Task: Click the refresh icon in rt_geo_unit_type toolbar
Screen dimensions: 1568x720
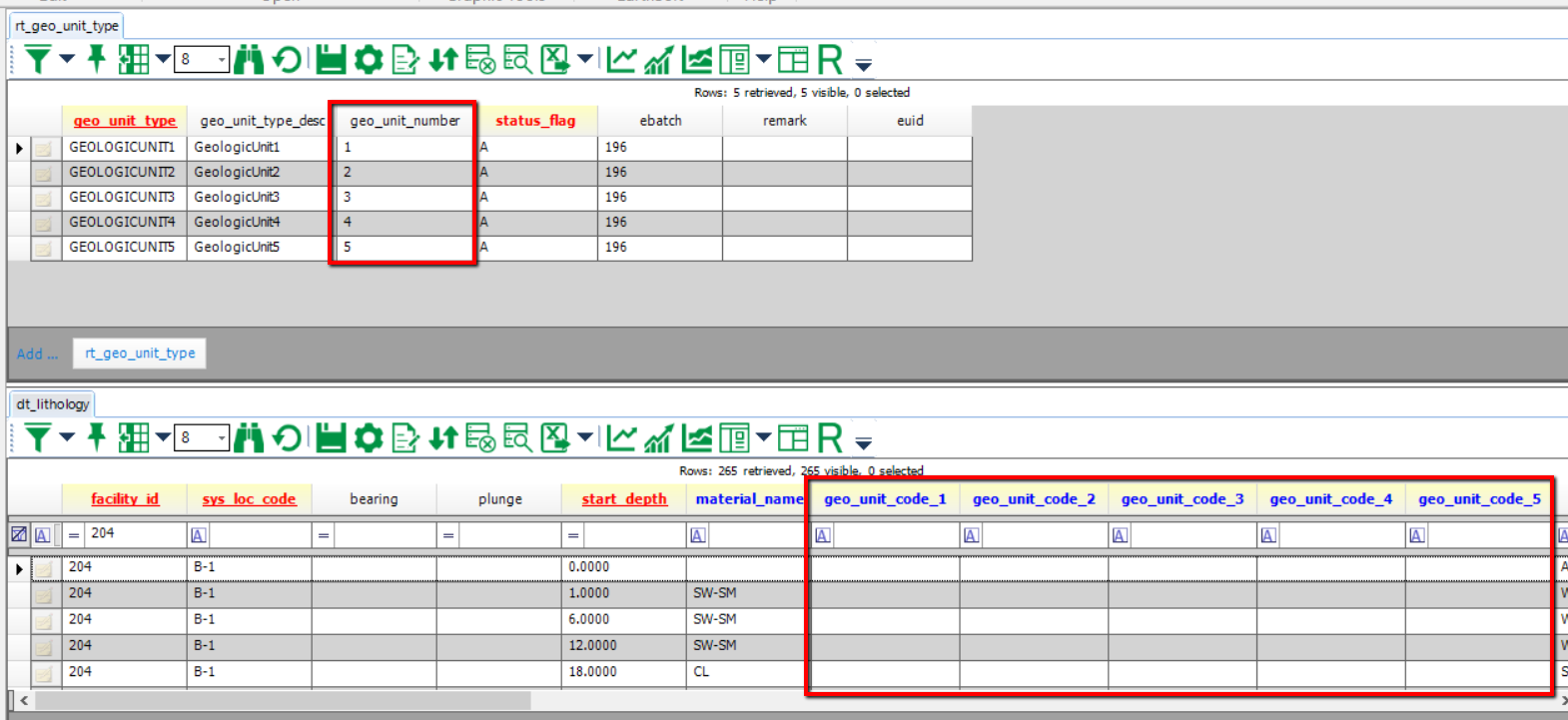Action: pyautogui.click(x=288, y=60)
